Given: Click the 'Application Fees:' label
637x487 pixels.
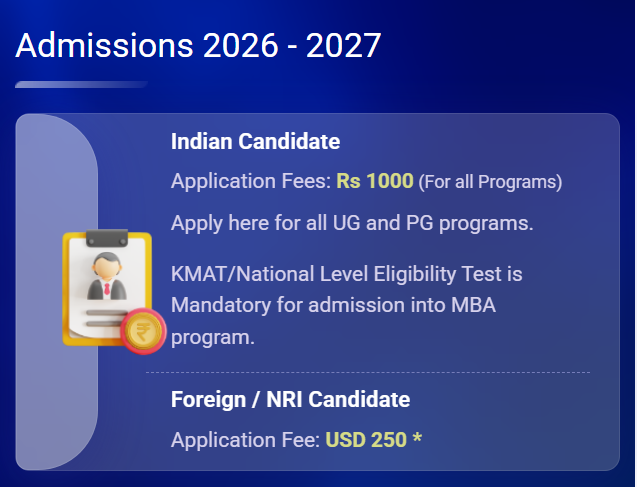Looking at the screenshot, I should coord(251,181).
